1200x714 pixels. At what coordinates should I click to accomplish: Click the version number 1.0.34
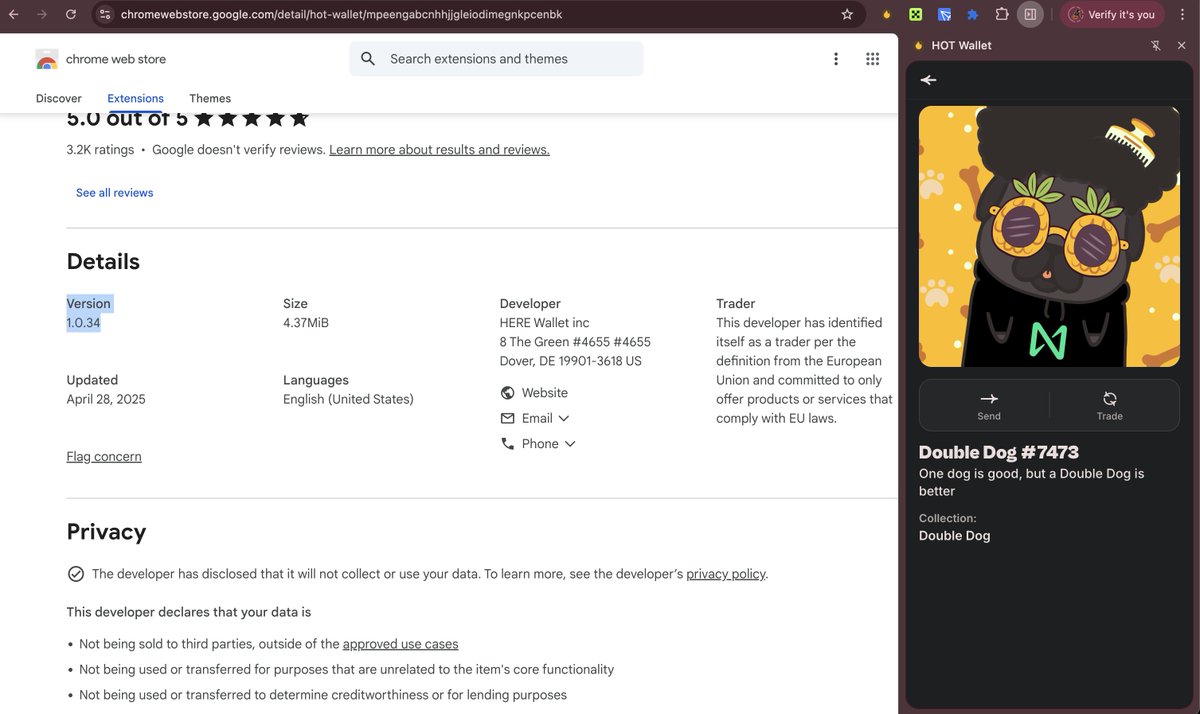click(84, 323)
